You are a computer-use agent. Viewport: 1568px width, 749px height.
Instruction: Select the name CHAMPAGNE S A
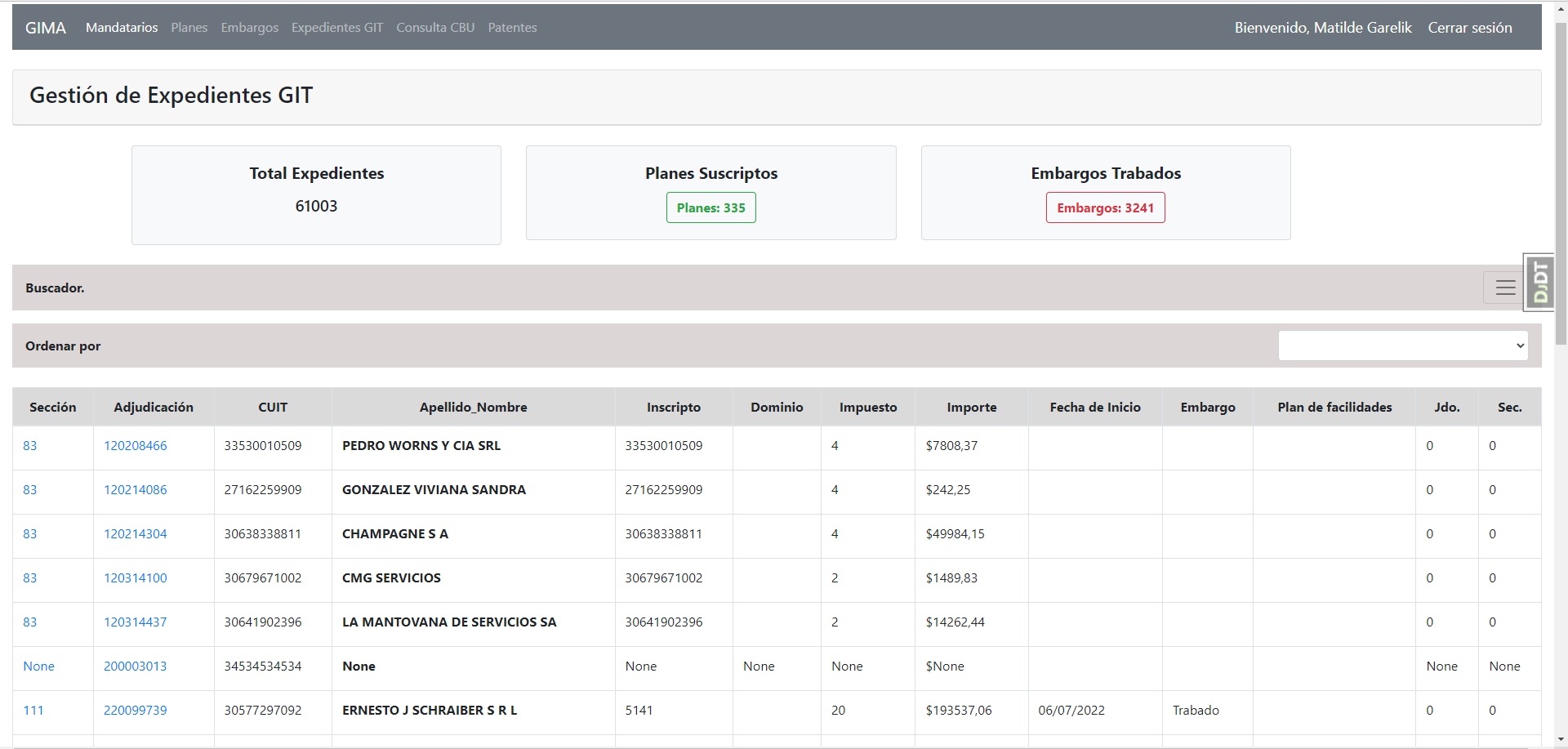tap(395, 534)
